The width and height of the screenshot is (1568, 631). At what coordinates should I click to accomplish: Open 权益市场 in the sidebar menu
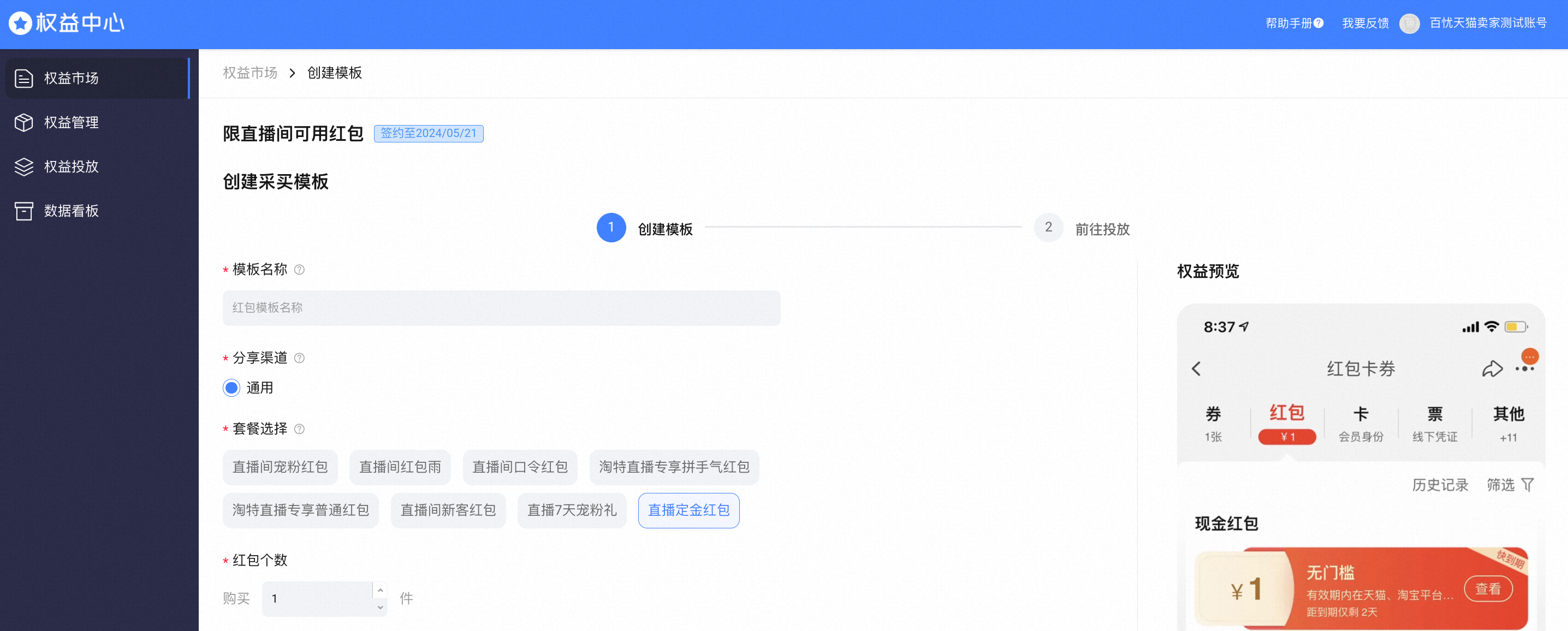(97, 79)
